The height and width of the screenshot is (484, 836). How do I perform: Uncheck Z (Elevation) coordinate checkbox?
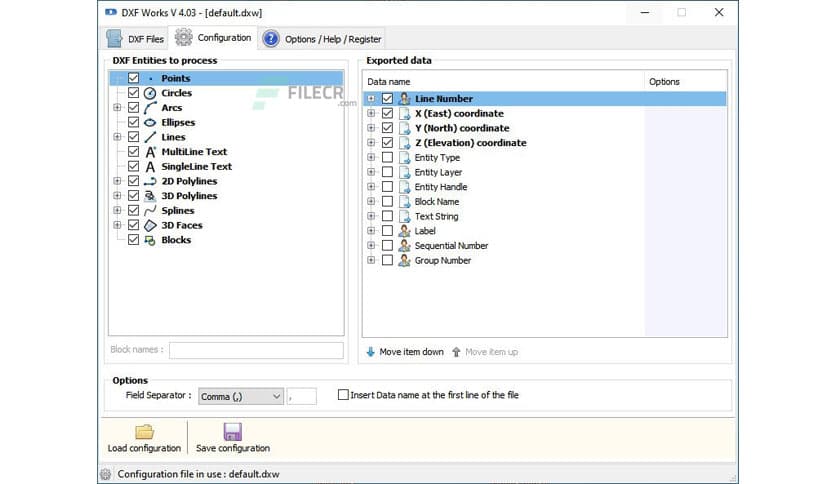(x=388, y=142)
